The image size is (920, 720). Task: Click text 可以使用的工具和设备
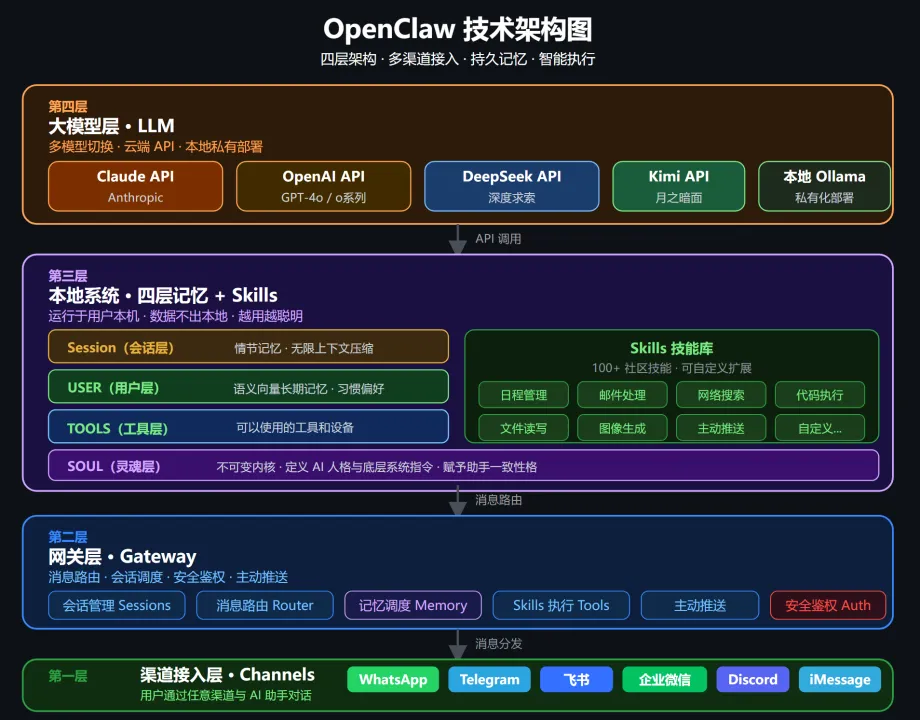[x=295, y=427]
